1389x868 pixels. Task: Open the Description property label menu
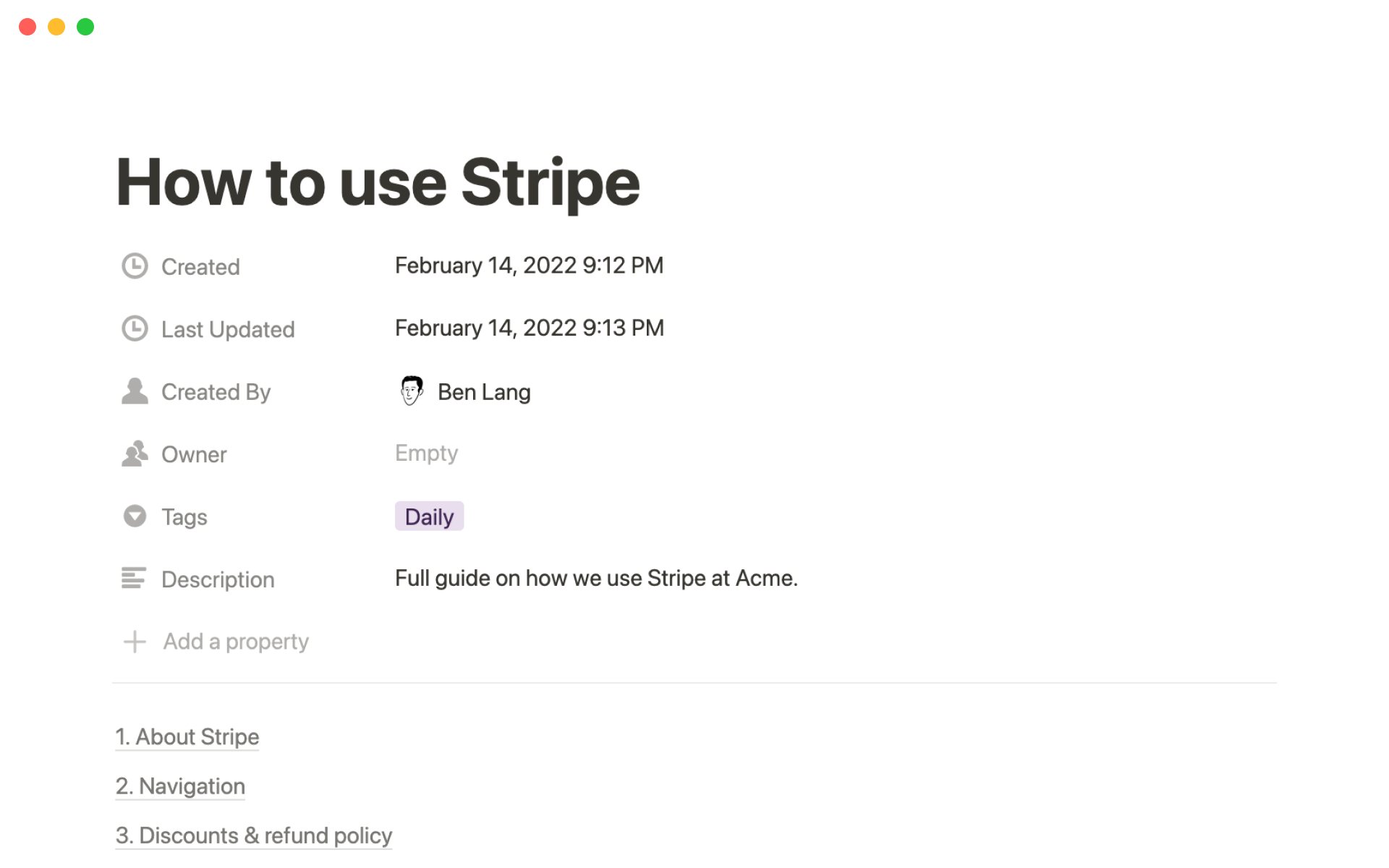(218, 579)
